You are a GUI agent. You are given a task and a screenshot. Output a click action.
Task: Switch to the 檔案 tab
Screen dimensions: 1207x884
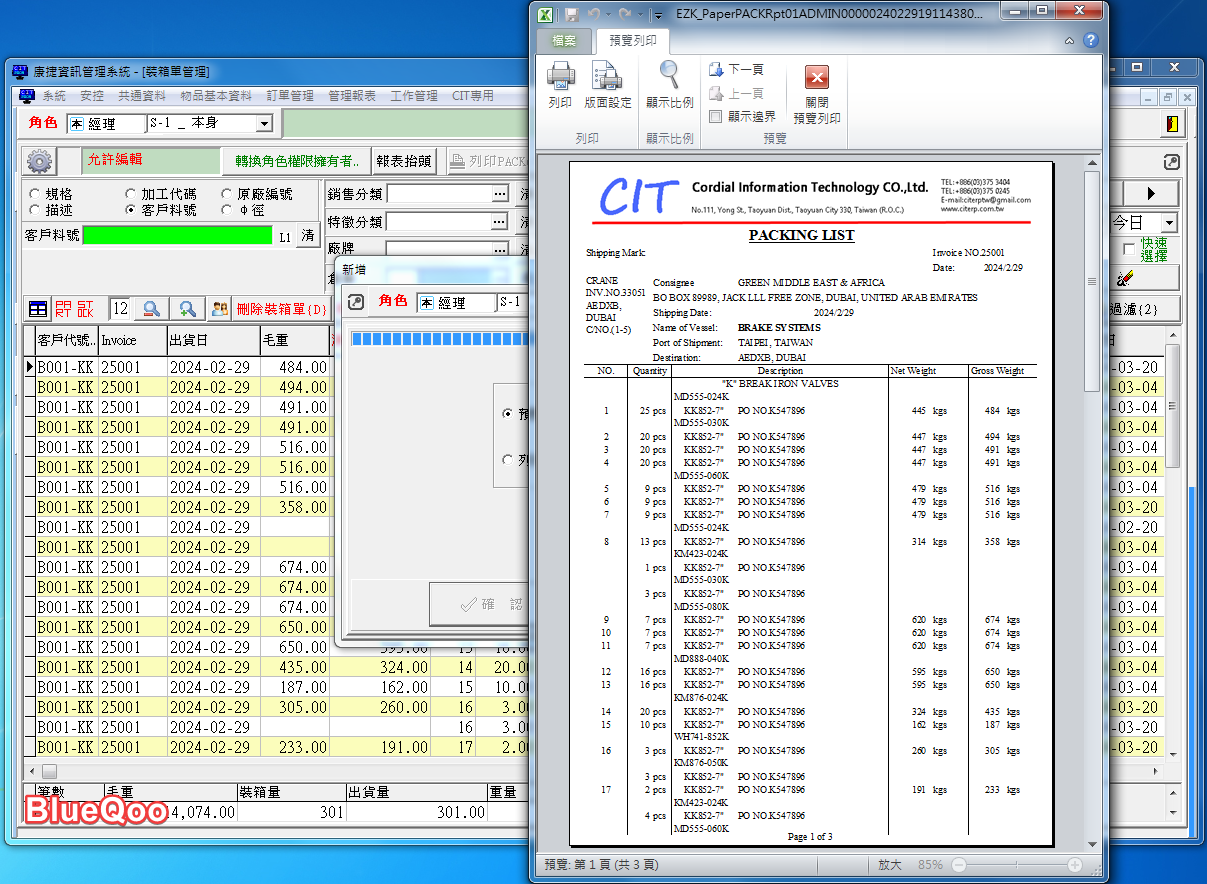[x=564, y=41]
